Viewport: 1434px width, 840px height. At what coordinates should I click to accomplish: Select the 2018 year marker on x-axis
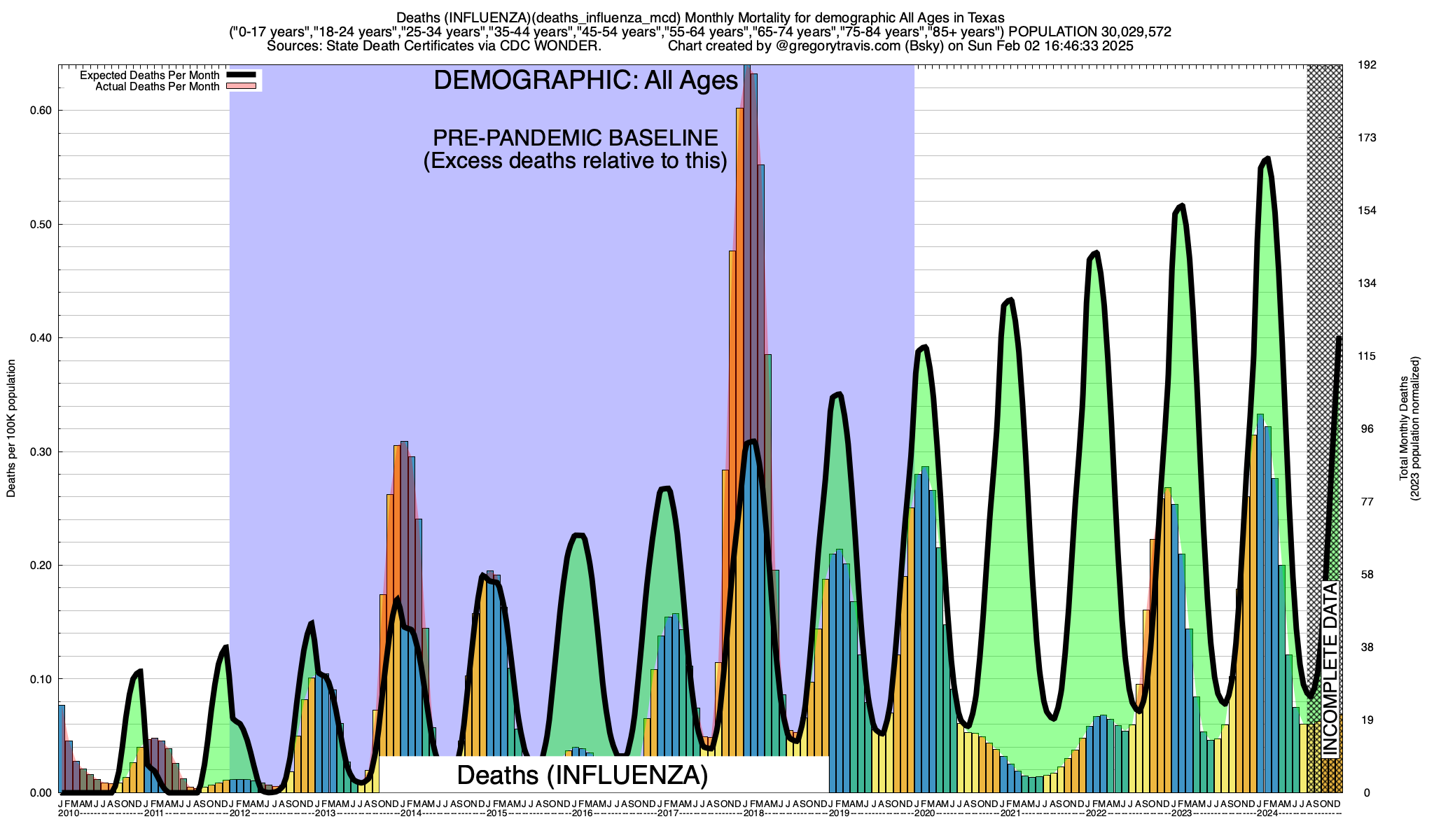tap(753, 813)
